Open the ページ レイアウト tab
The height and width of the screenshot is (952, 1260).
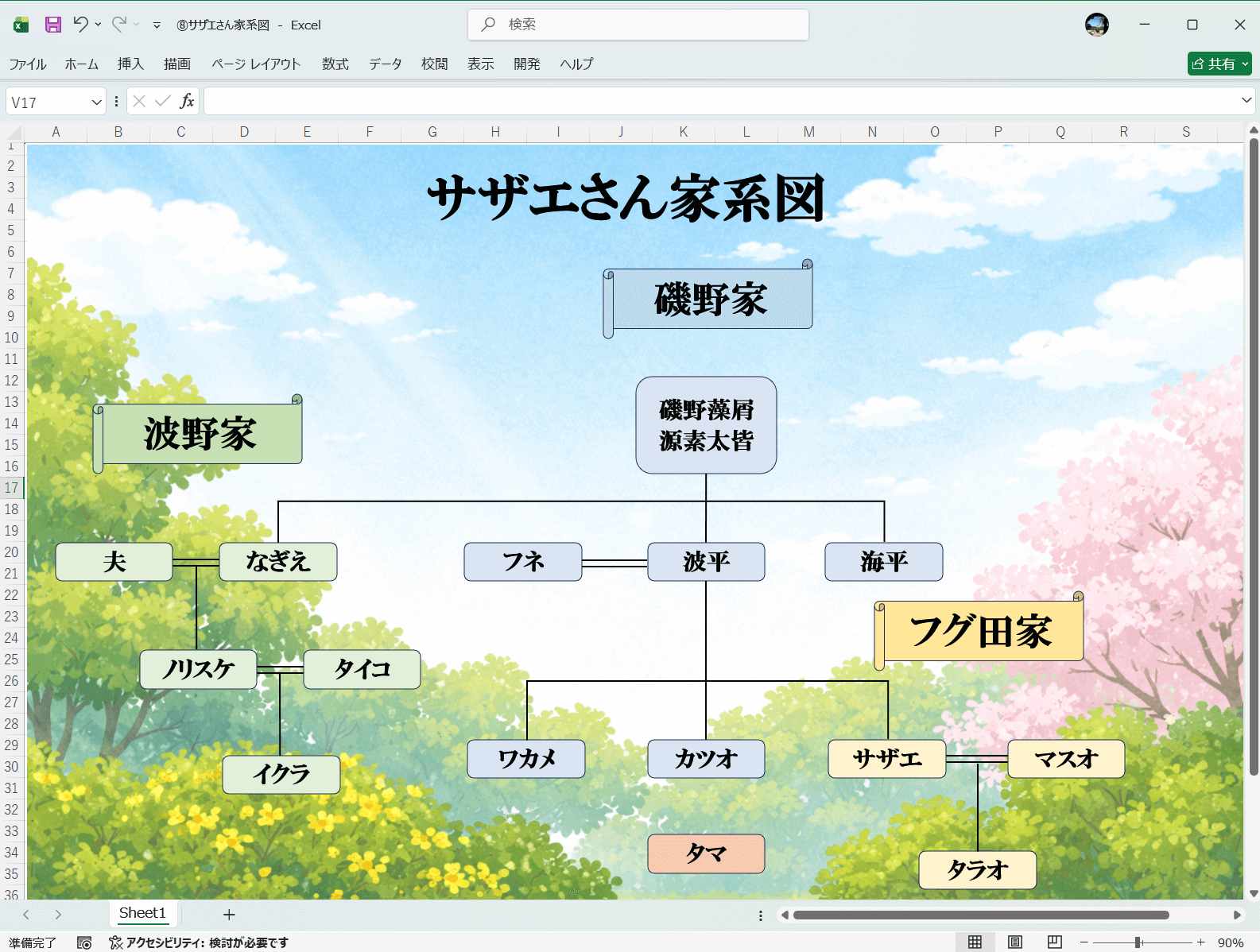[x=256, y=64]
